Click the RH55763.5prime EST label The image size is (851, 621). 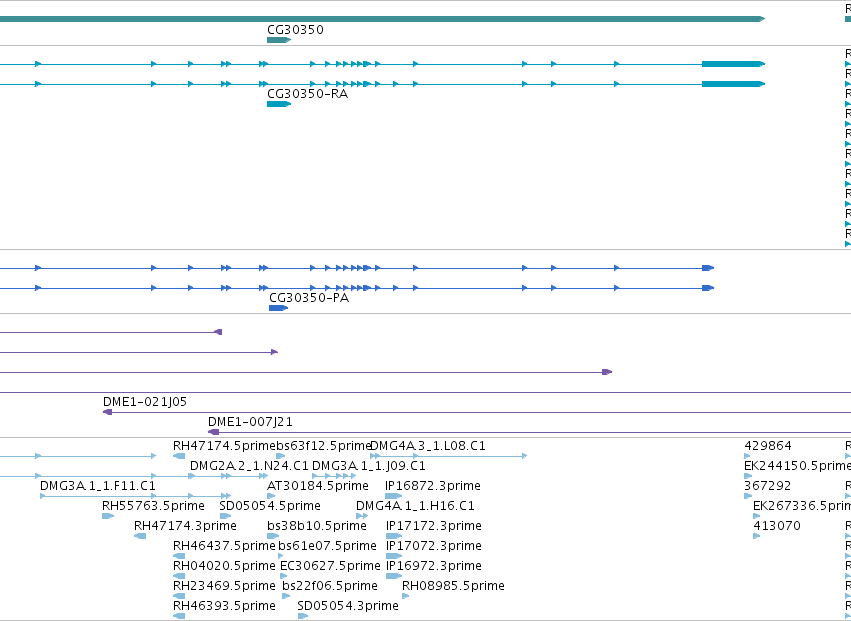pyautogui.click(x=153, y=506)
